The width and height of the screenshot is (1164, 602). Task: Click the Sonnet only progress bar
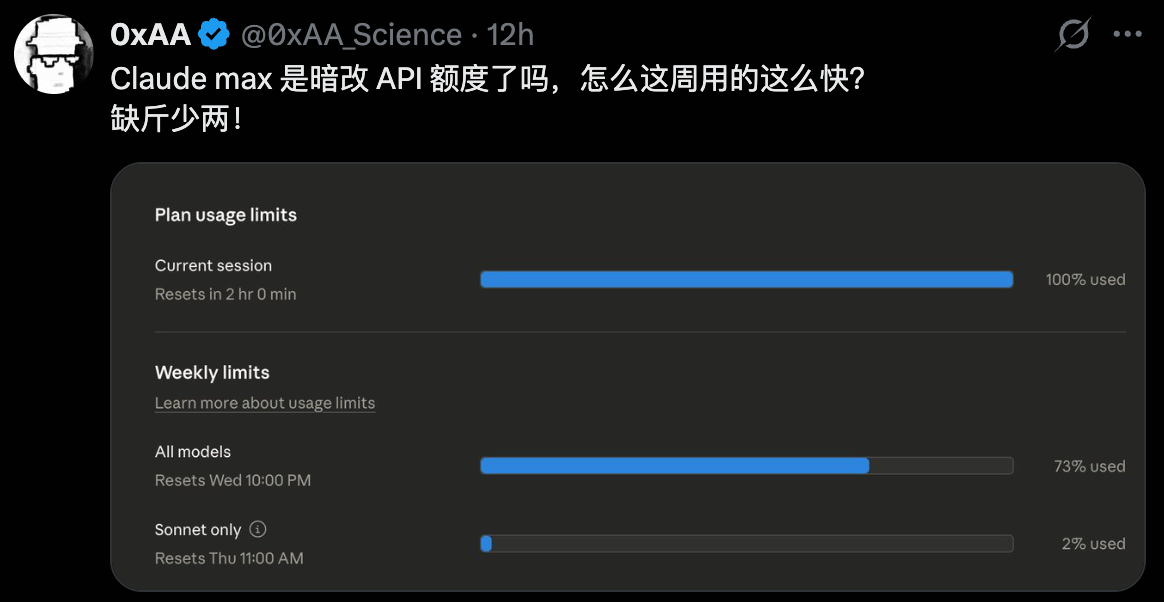coord(747,543)
